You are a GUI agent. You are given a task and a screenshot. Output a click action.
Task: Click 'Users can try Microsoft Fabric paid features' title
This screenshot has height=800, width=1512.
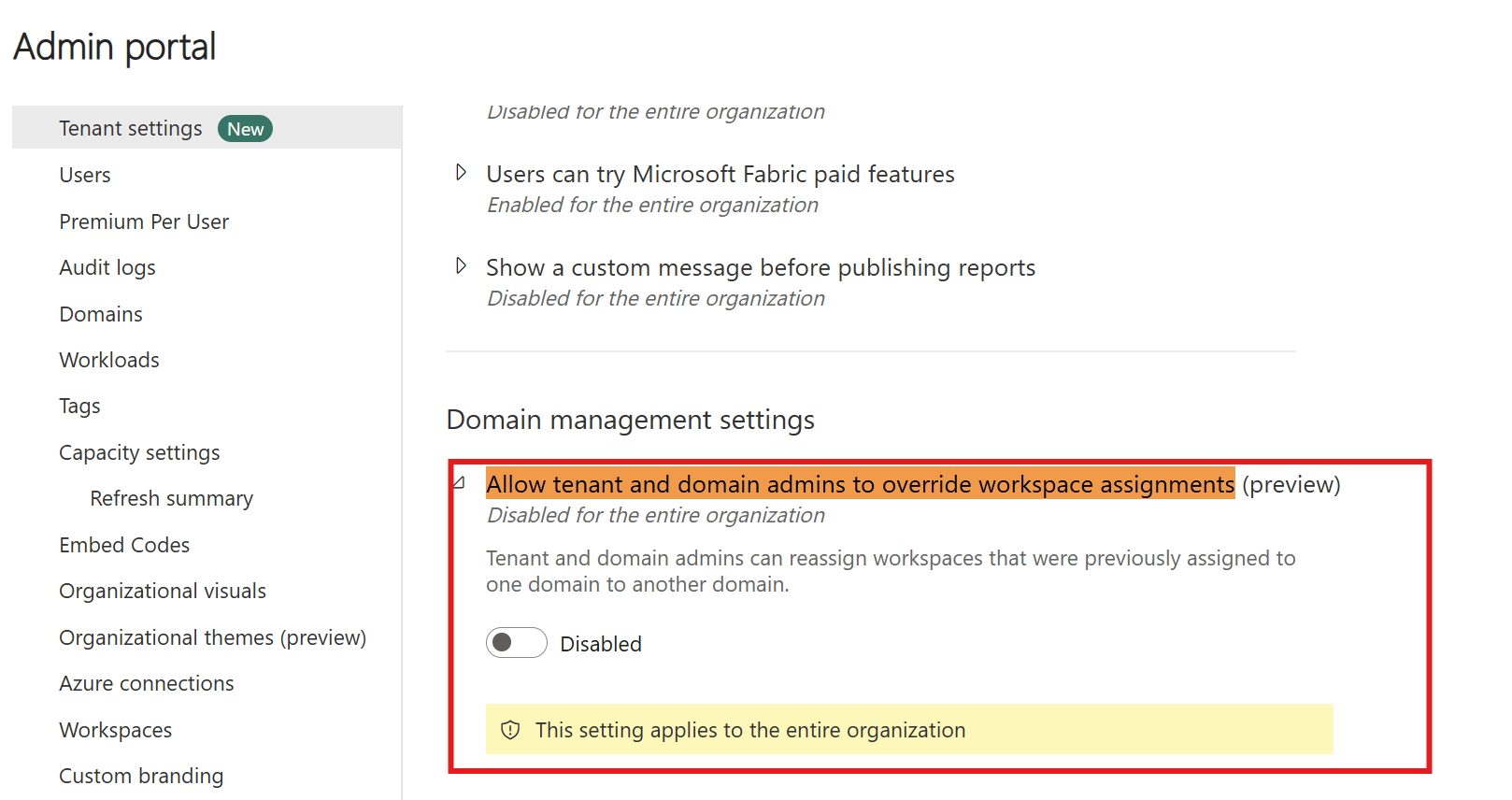point(720,175)
